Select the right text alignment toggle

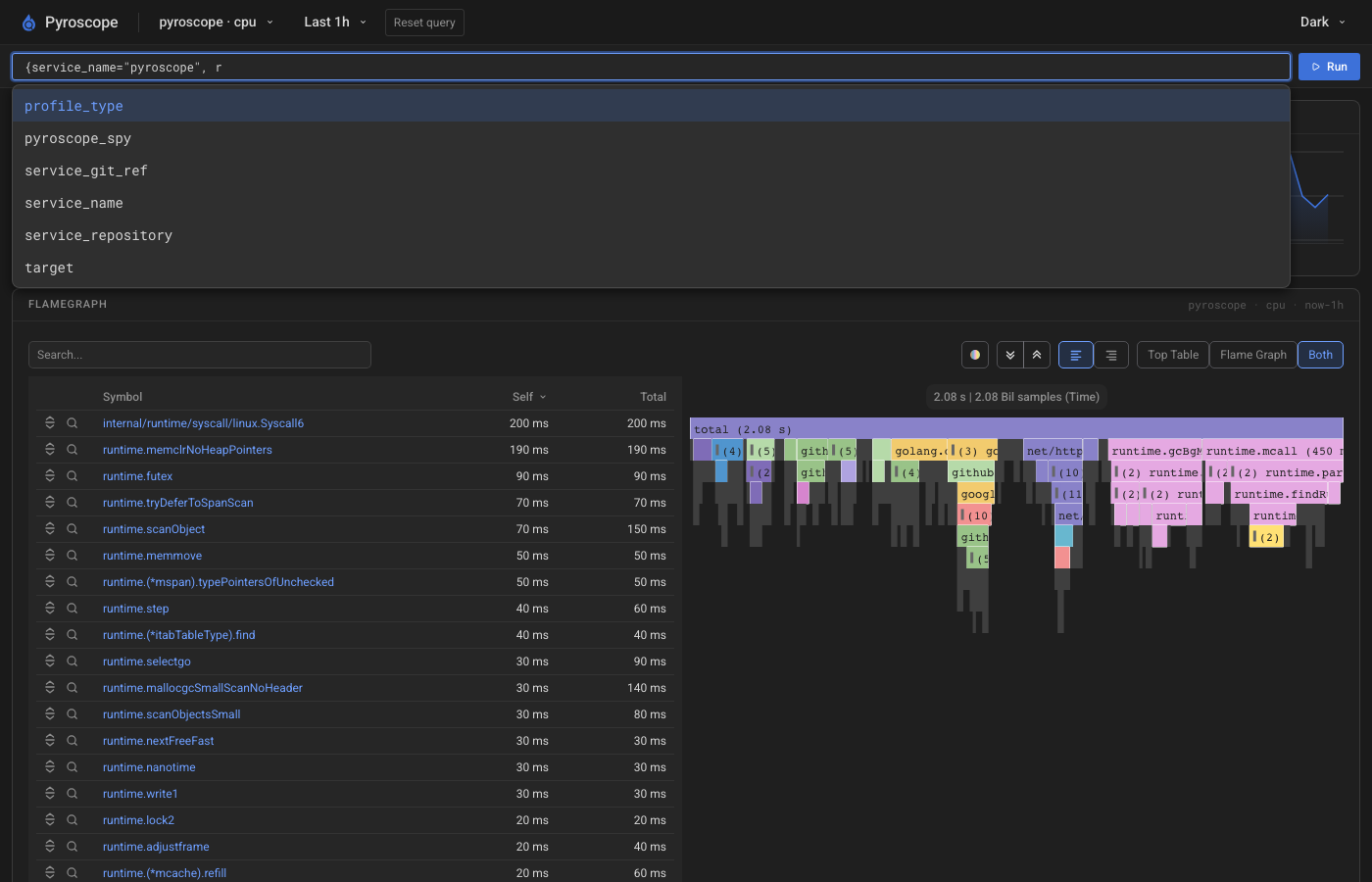(x=1111, y=355)
